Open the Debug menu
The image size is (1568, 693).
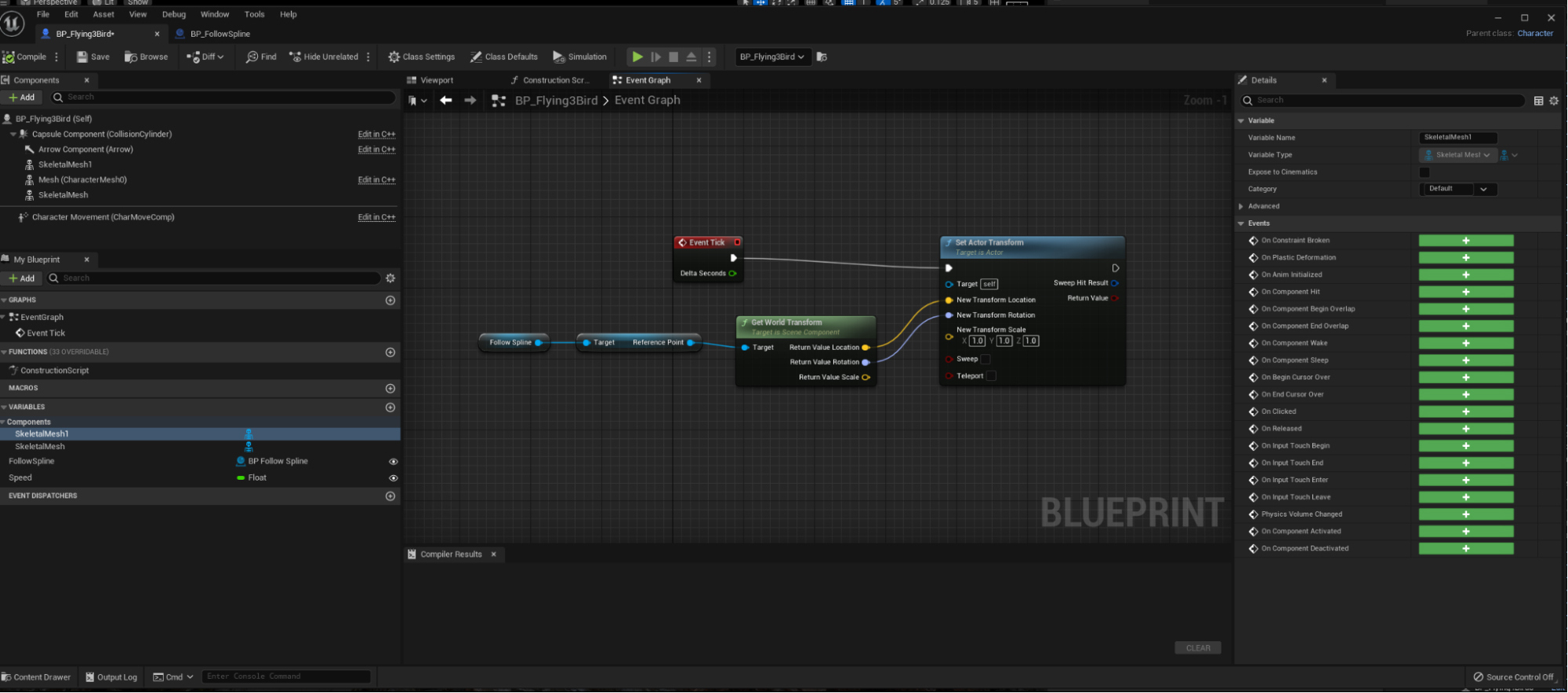point(174,14)
